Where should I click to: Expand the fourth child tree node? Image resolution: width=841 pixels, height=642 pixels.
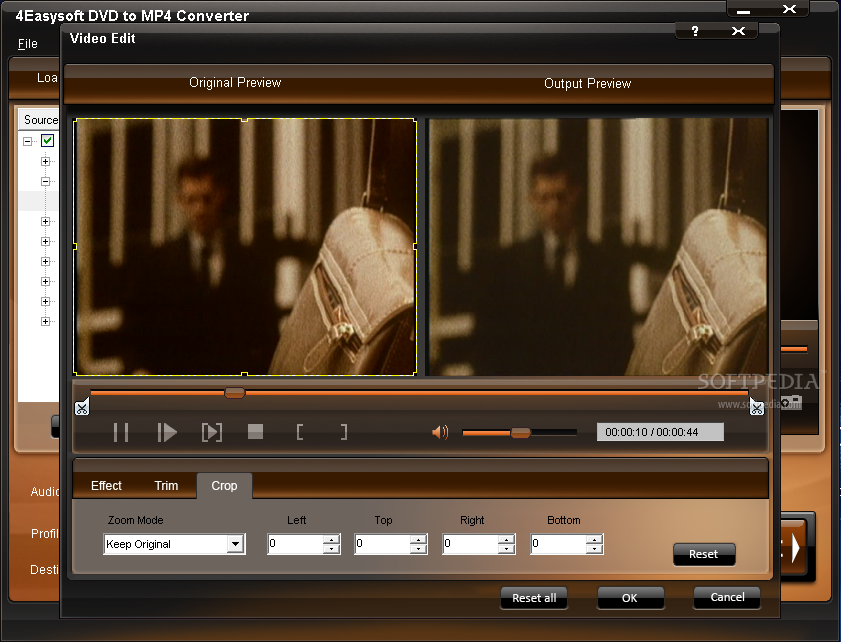pos(46,241)
